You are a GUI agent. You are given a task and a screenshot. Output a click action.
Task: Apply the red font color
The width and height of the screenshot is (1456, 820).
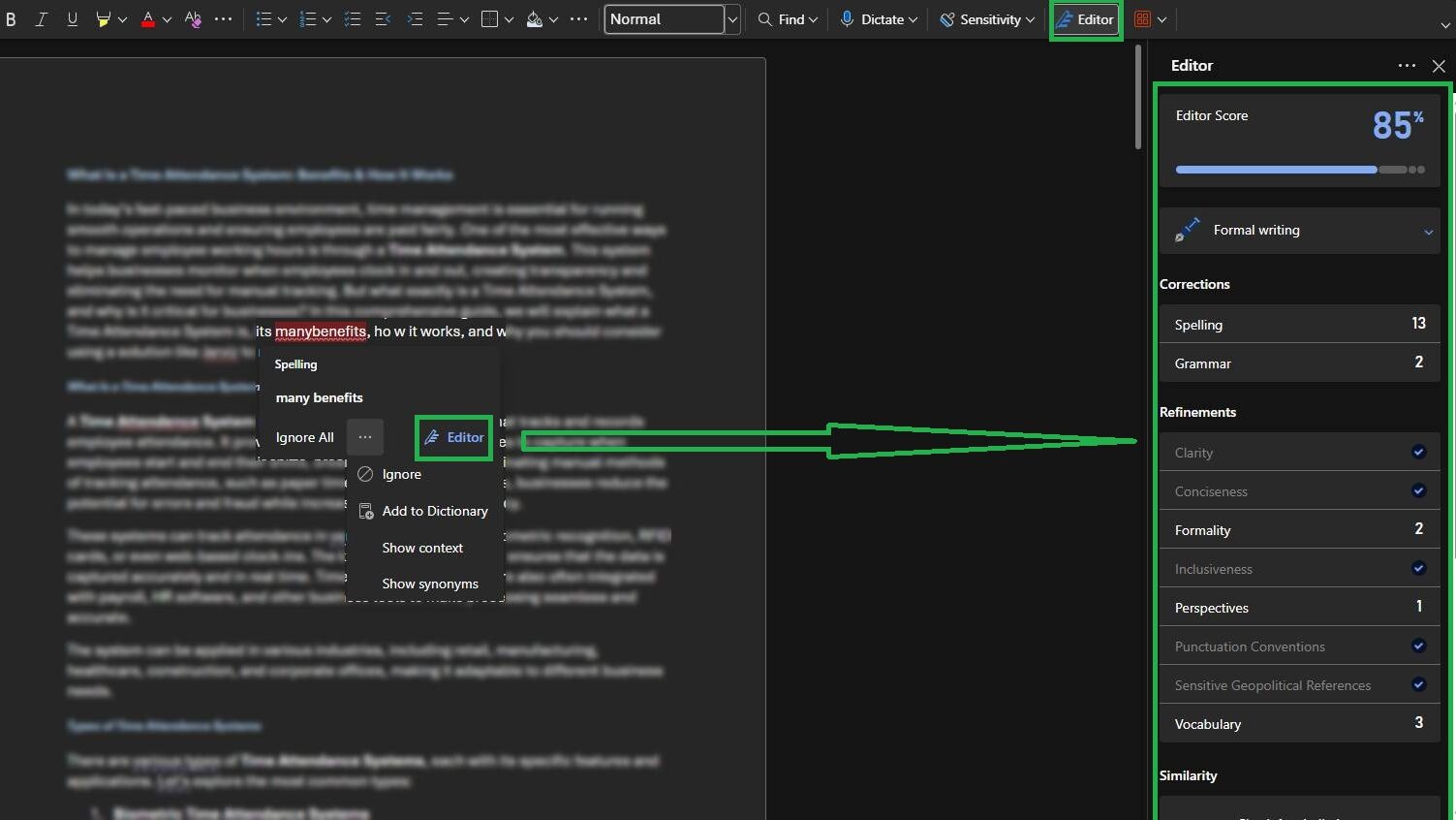tap(148, 19)
